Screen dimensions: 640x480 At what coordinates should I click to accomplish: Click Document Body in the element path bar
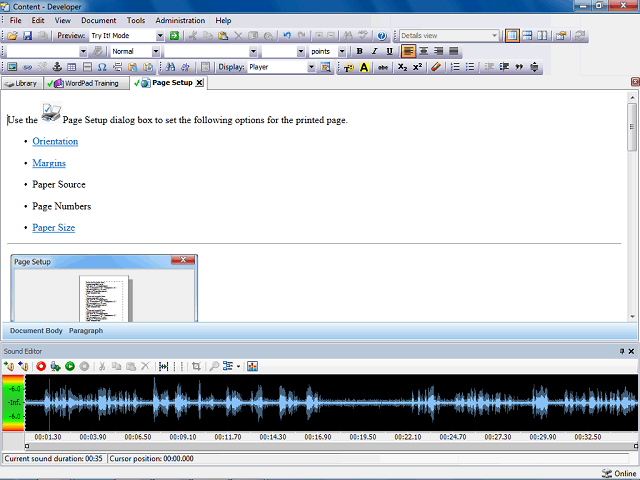click(x=36, y=331)
